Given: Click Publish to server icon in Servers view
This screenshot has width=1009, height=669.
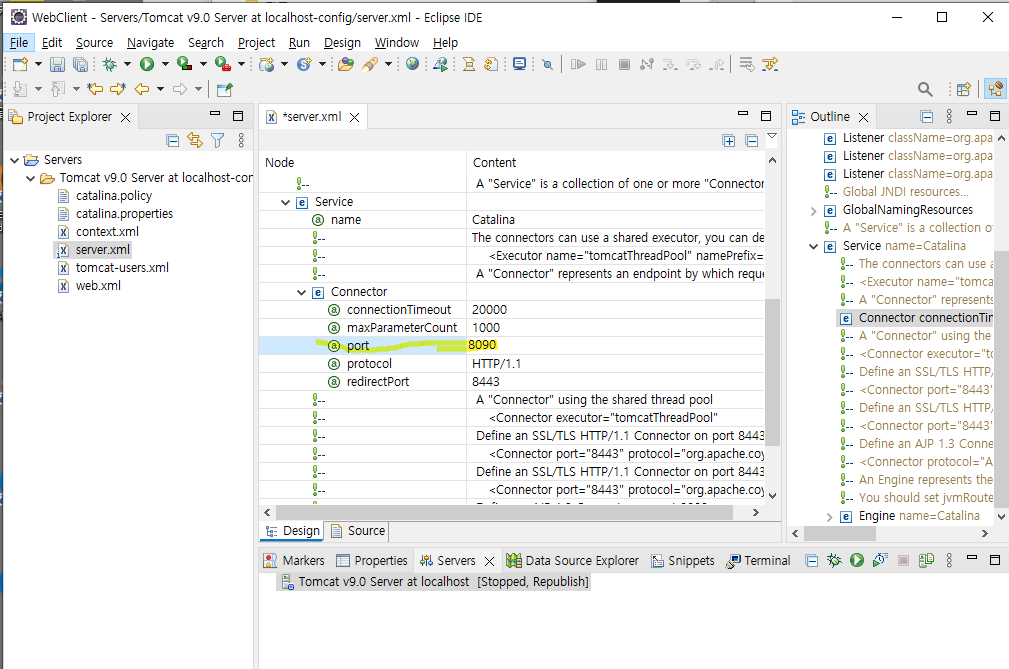Looking at the screenshot, I should [926, 560].
